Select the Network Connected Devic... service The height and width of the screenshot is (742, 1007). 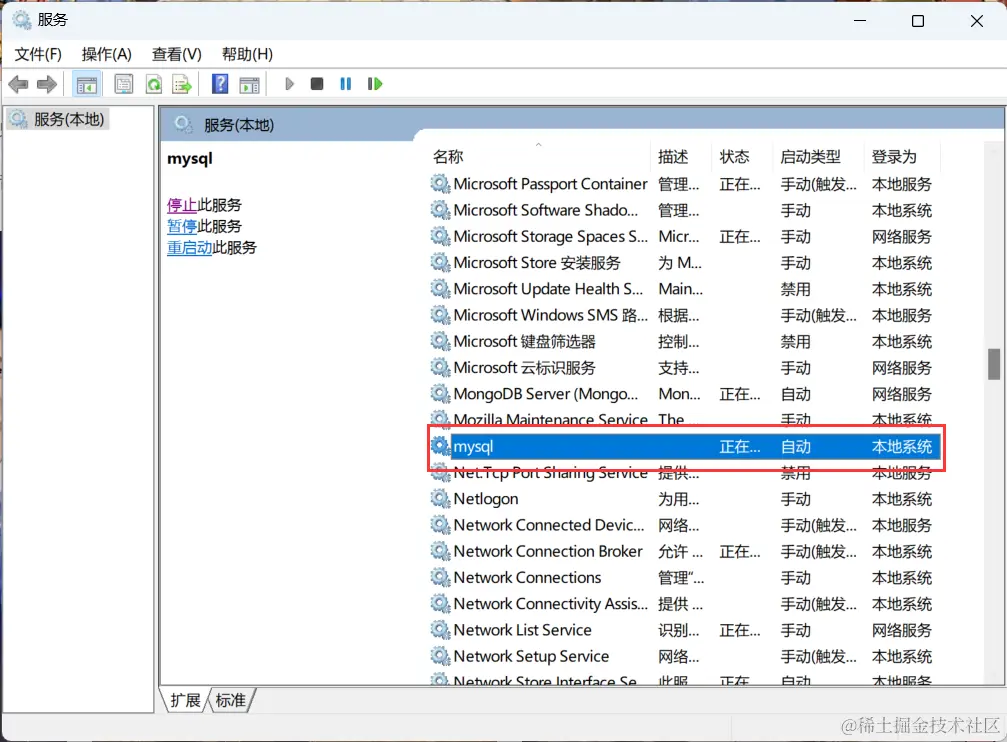tap(684, 526)
